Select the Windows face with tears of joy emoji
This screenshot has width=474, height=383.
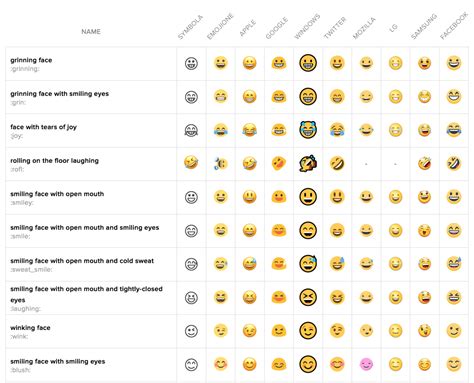tap(308, 130)
